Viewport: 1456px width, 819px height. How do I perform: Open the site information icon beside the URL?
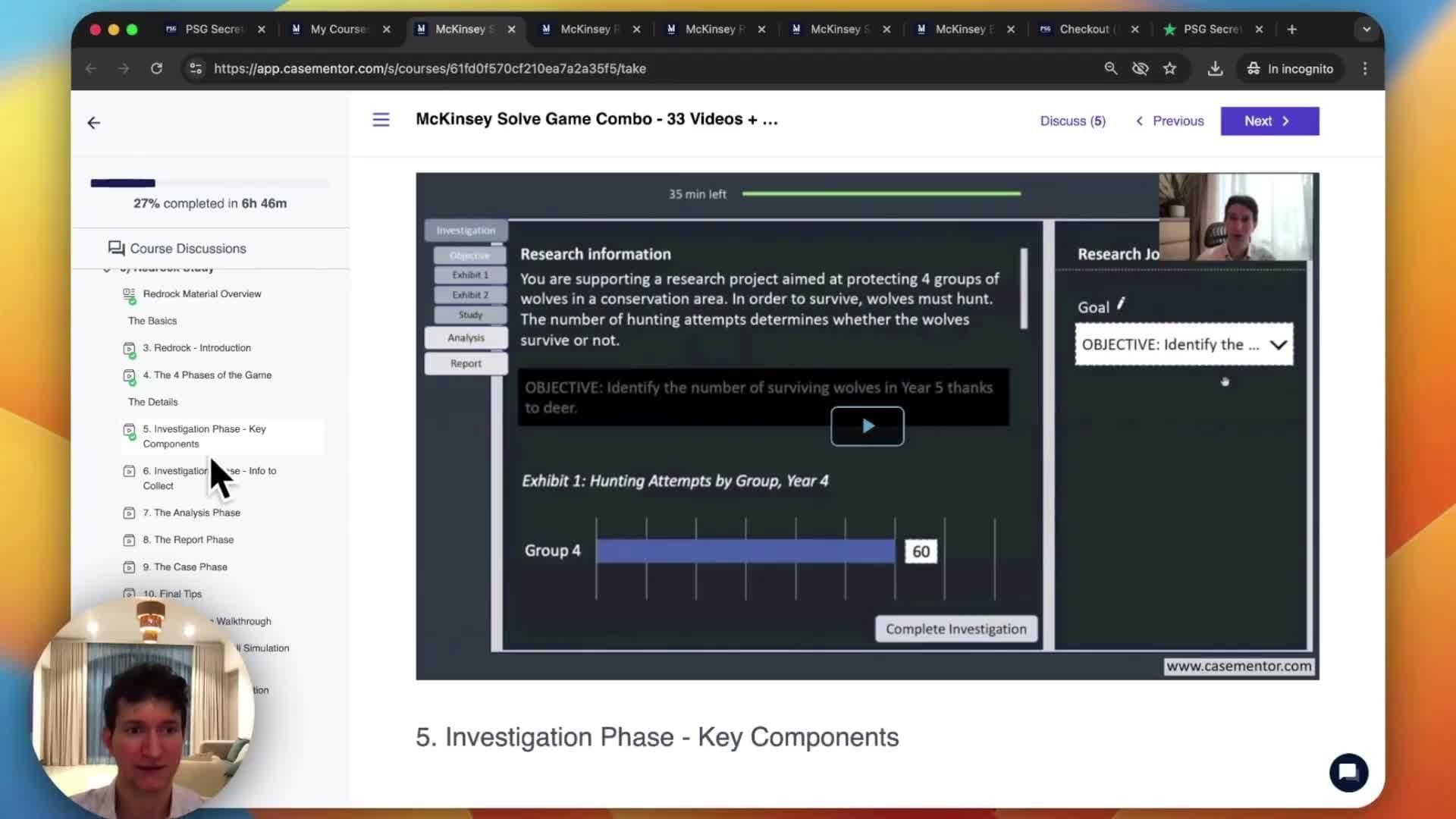pyautogui.click(x=196, y=68)
